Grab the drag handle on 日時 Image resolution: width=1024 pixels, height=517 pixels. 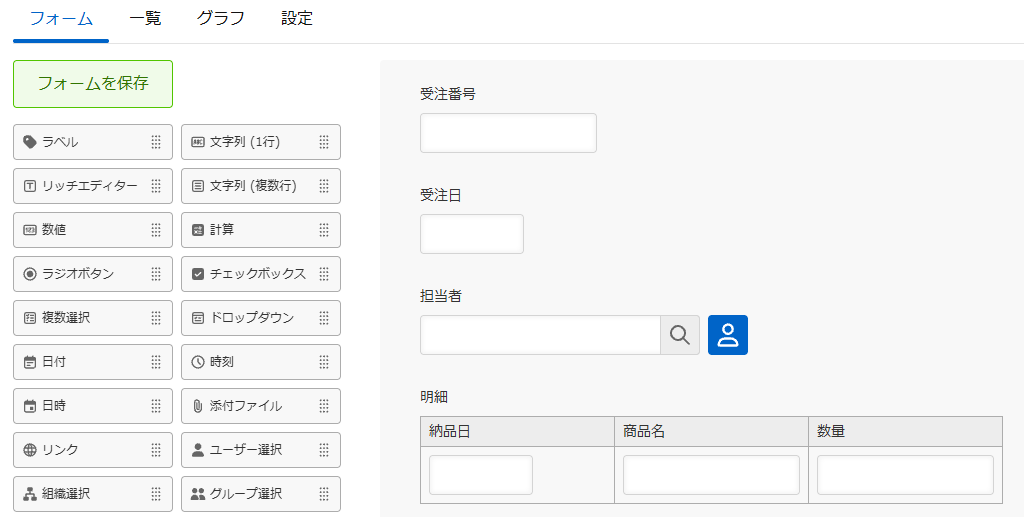pos(155,406)
